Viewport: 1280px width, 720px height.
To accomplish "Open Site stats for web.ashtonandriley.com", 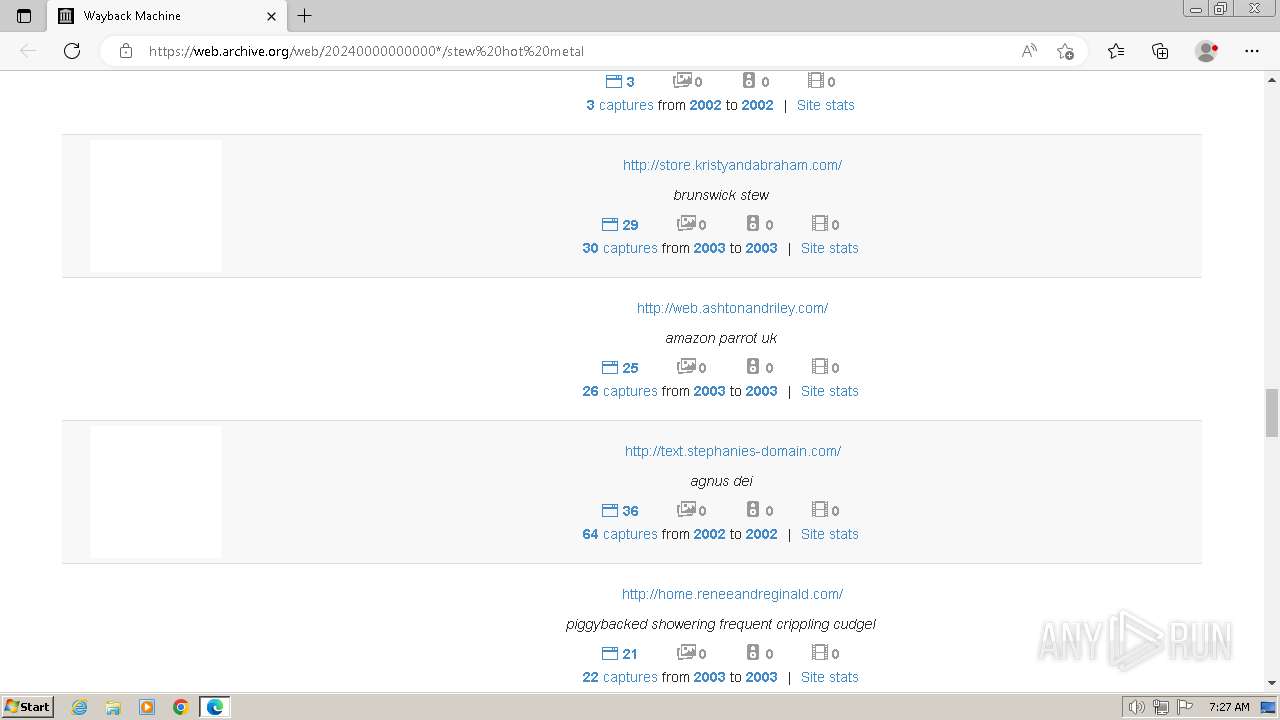I will (829, 391).
